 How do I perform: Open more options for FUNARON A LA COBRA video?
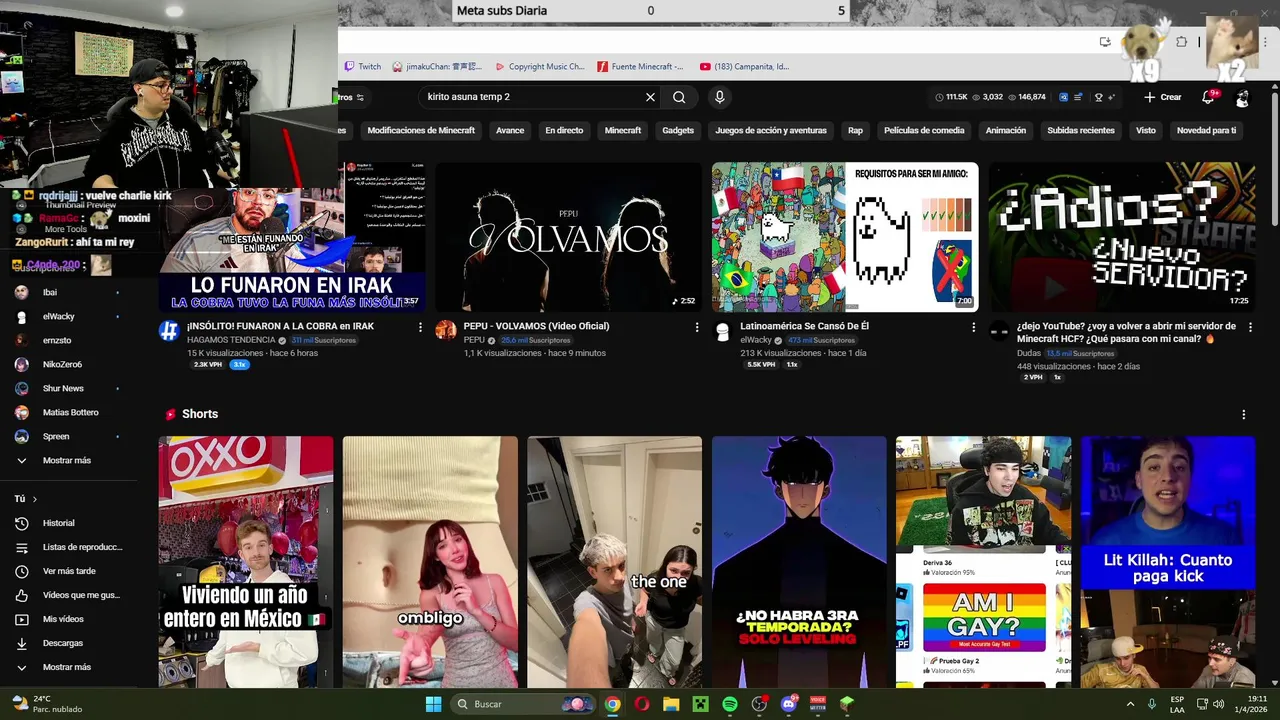pos(420,327)
